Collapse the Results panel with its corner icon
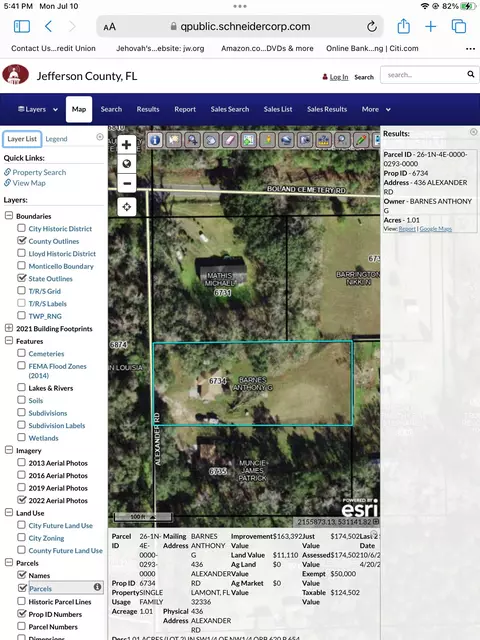This screenshot has width=480, height=640. (x=473, y=132)
